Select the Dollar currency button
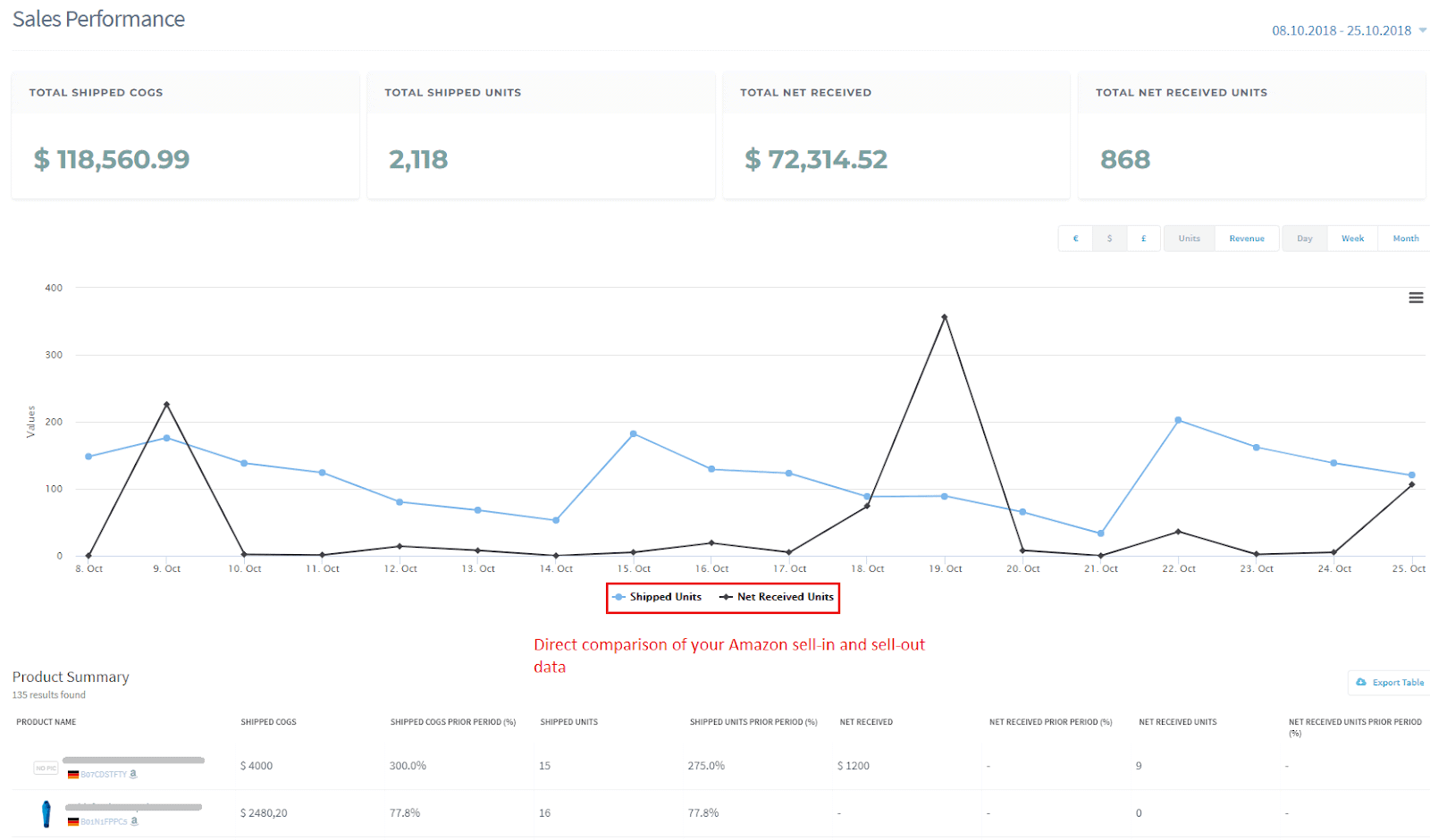Screen dimensions: 1430x840 coord(1109,239)
